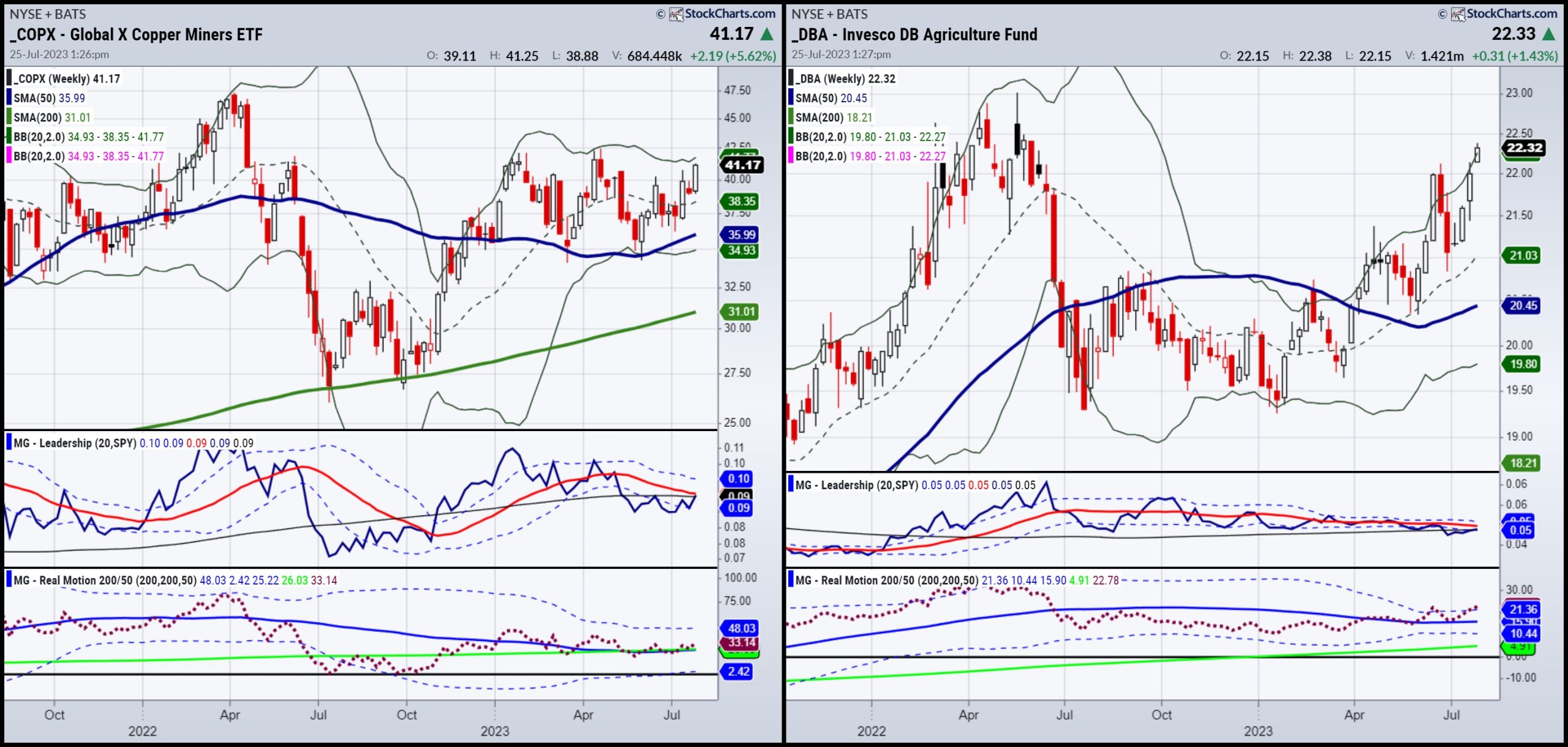Image resolution: width=1568 pixels, height=747 pixels.
Task: Click the green 31.01 SMA axis tag
Action: 741,312
